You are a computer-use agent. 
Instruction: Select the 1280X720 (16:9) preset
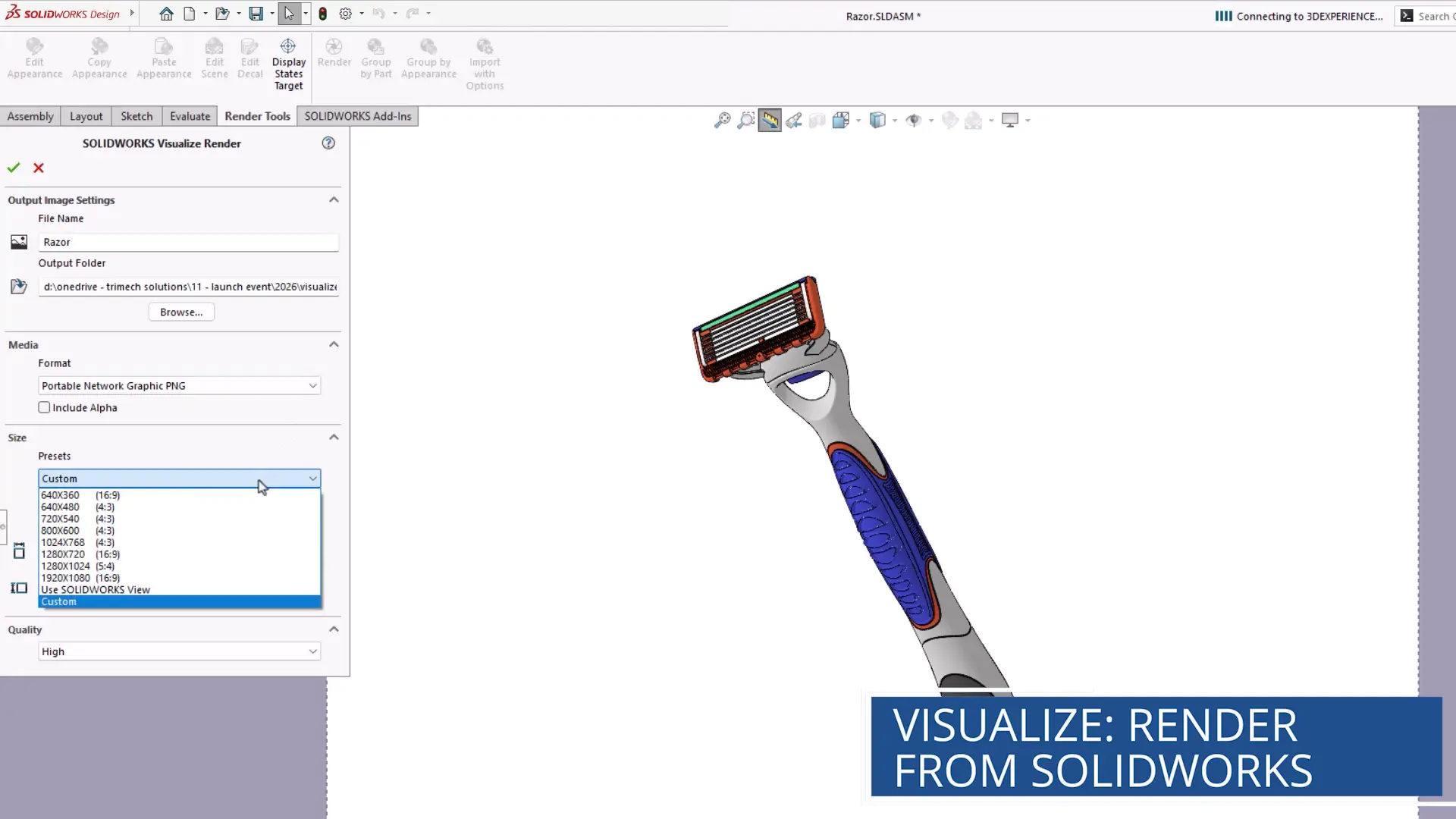[180, 554]
